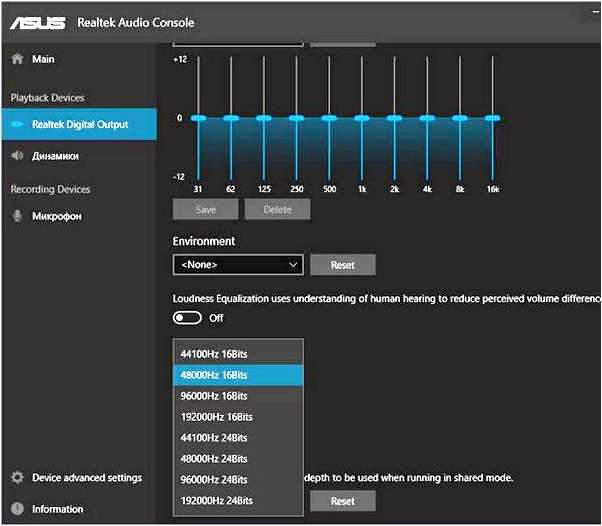Click the Динамики speaker icon
The image size is (602, 526).
coord(17,155)
